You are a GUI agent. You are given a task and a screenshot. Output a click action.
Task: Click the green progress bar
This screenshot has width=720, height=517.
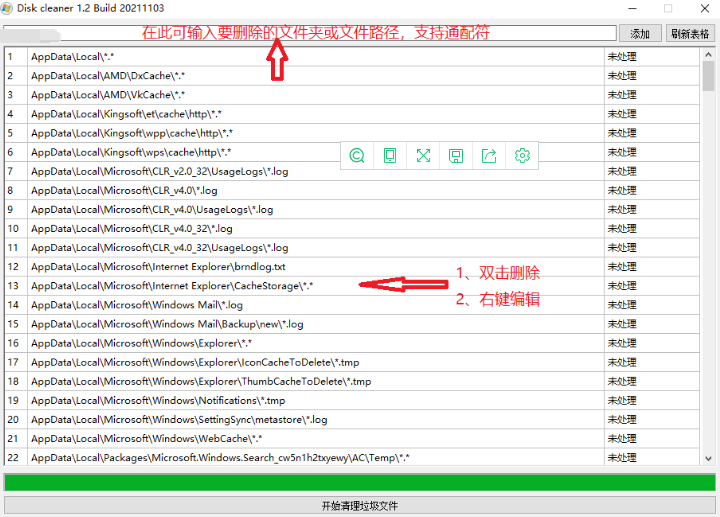coord(360,483)
